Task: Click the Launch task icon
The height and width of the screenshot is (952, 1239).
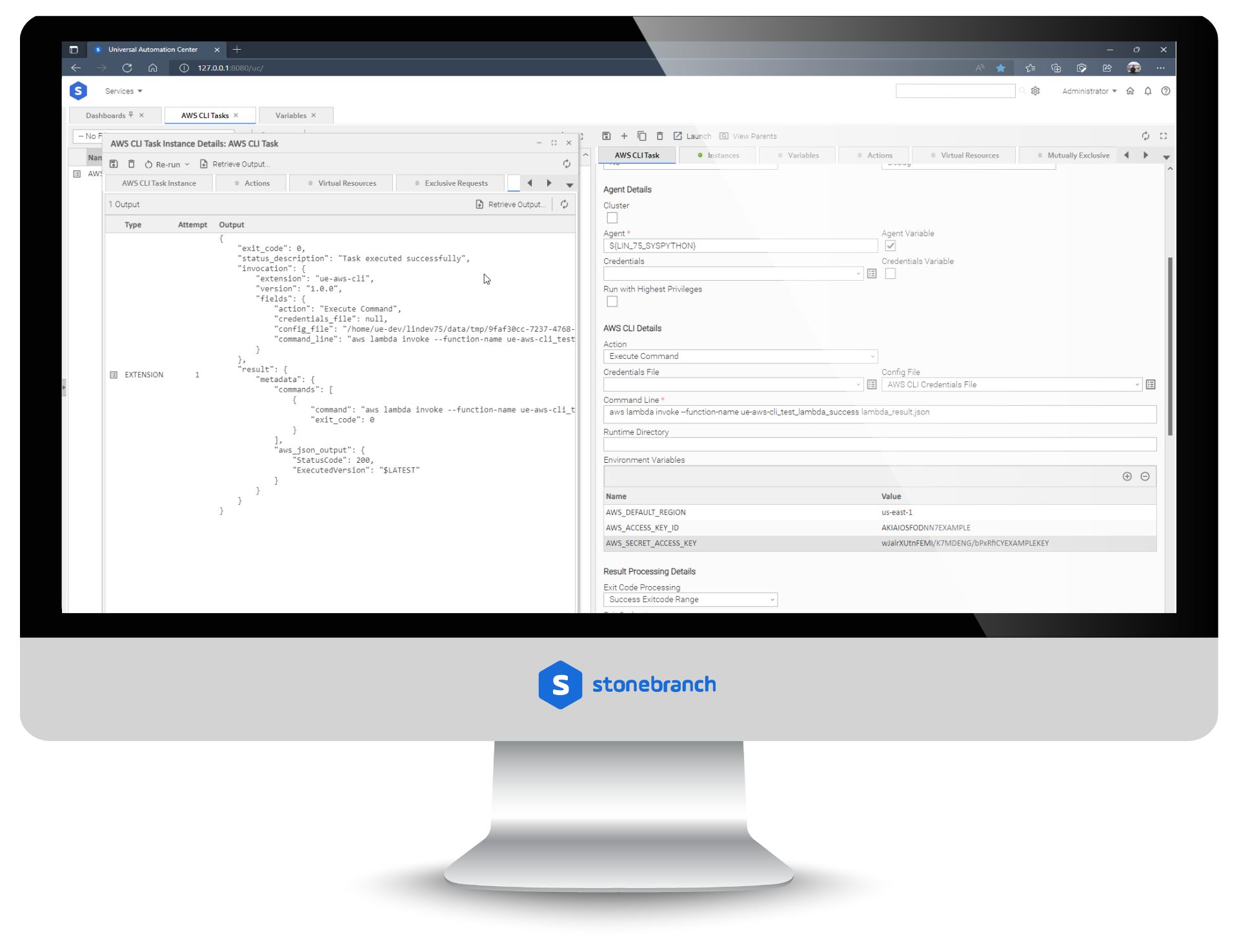Action: click(x=676, y=136)
